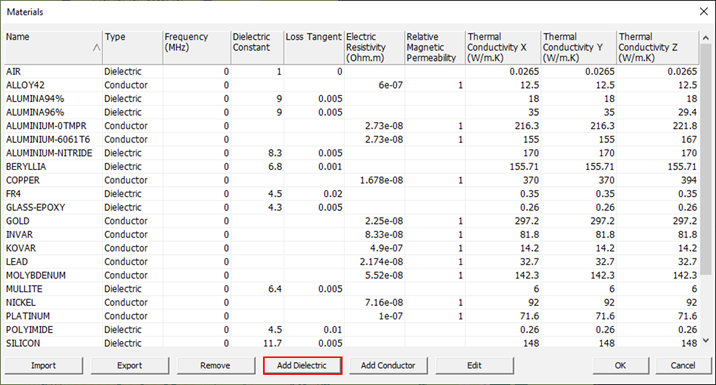Sort by Thermal Conductivity X header
This screenshot has width=716, height=385.
coord(503,47)
